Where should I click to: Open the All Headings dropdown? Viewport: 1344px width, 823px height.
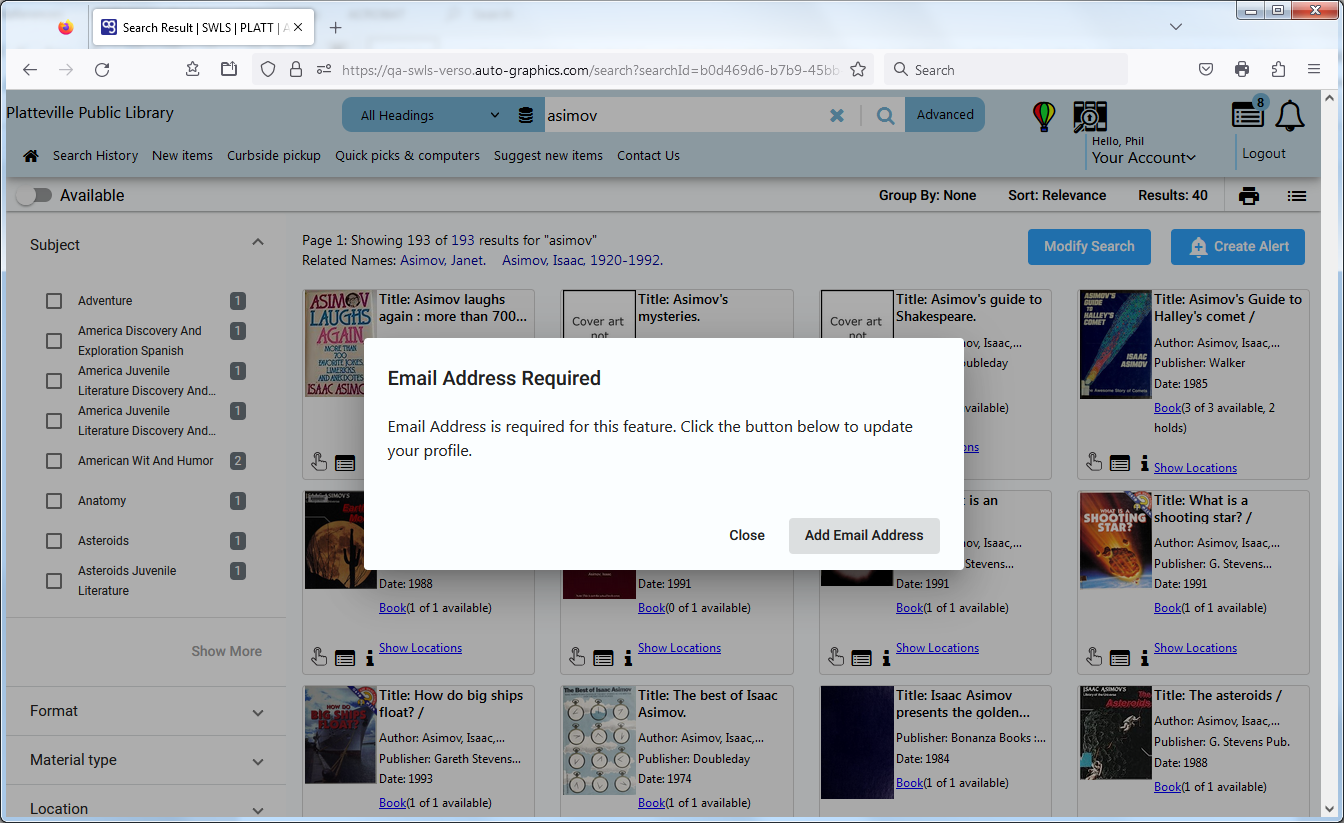coord(429,115)
